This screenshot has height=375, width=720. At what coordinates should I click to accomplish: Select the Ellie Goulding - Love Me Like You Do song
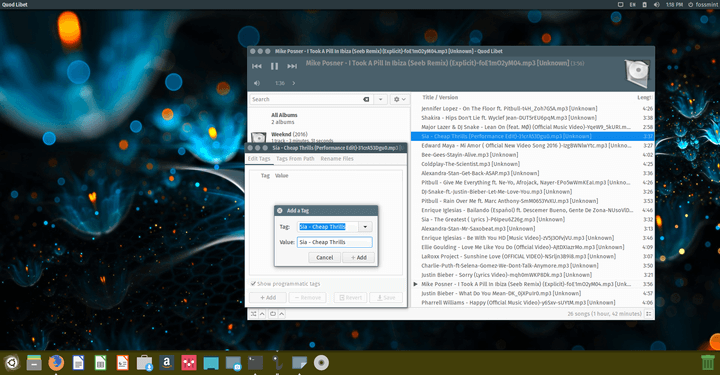point(532,247)
